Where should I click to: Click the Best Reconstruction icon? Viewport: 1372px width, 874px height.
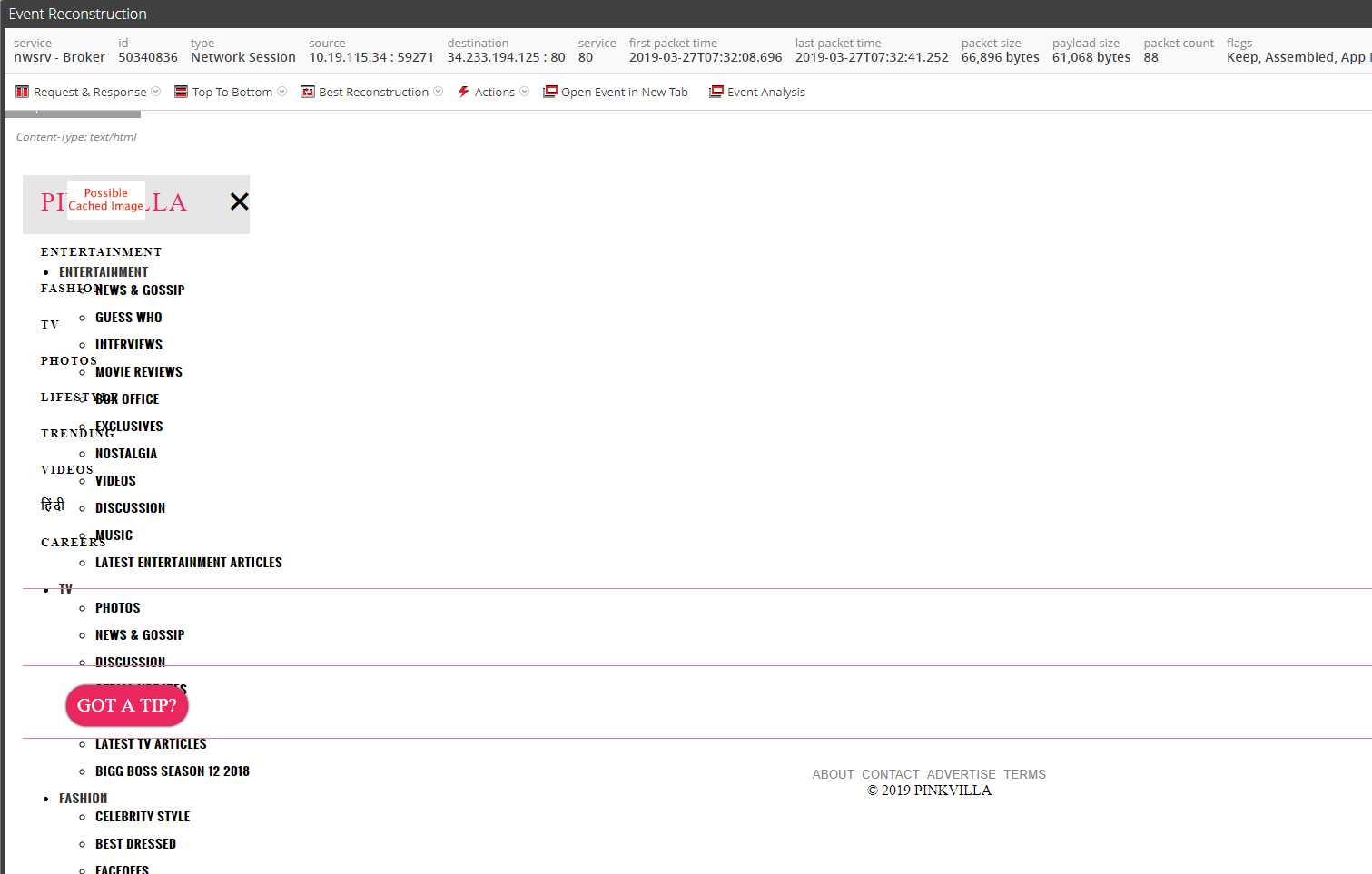308,92
